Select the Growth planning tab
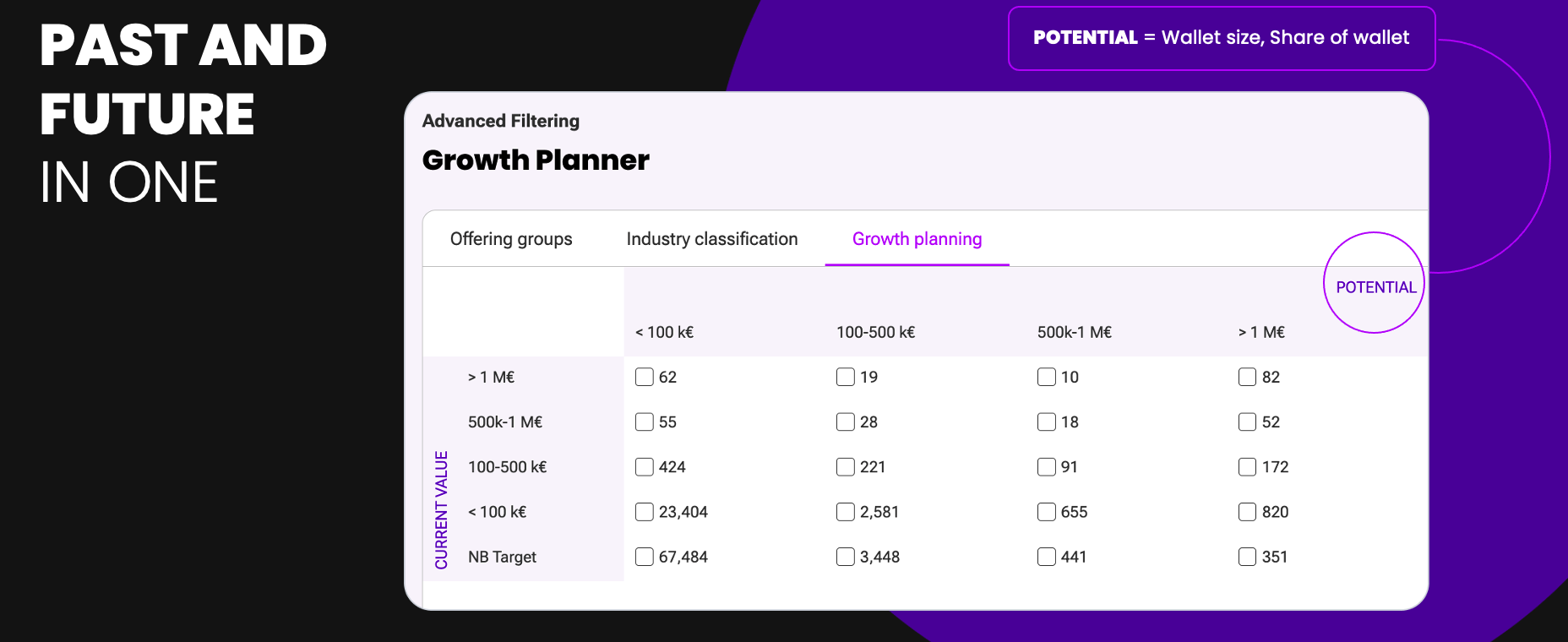The width and height of the screenshot is (1568, 642). point(917,239)
